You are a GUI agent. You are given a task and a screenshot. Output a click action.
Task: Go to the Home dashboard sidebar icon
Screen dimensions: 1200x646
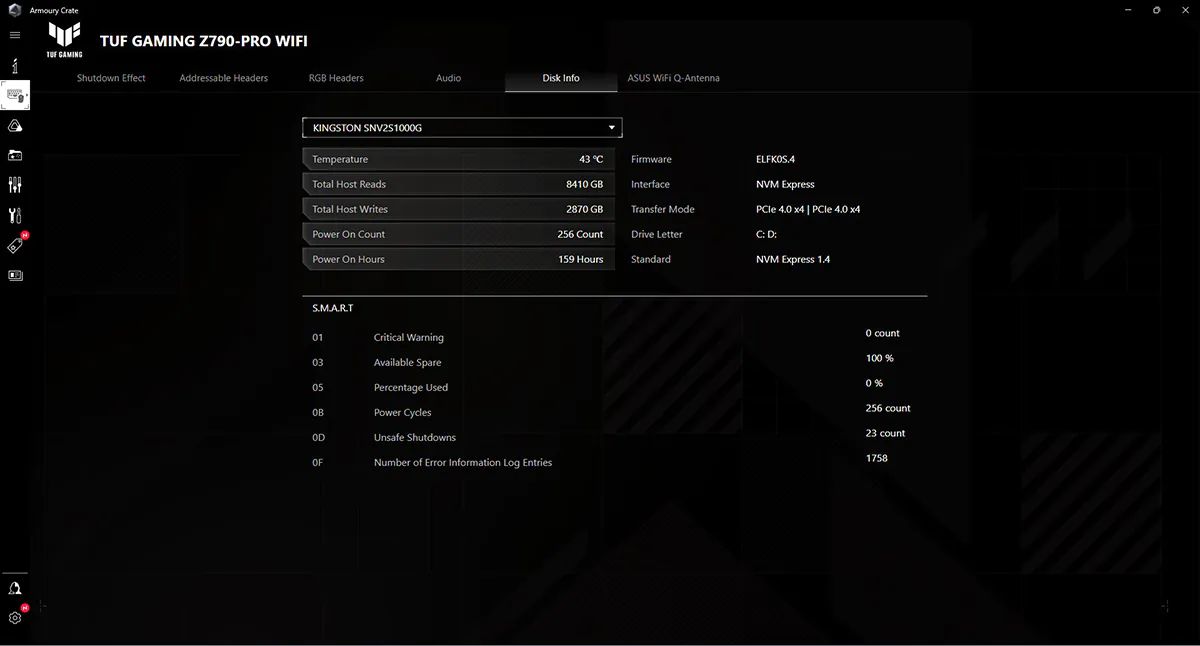pyautogui.click(x=15, y=66)
